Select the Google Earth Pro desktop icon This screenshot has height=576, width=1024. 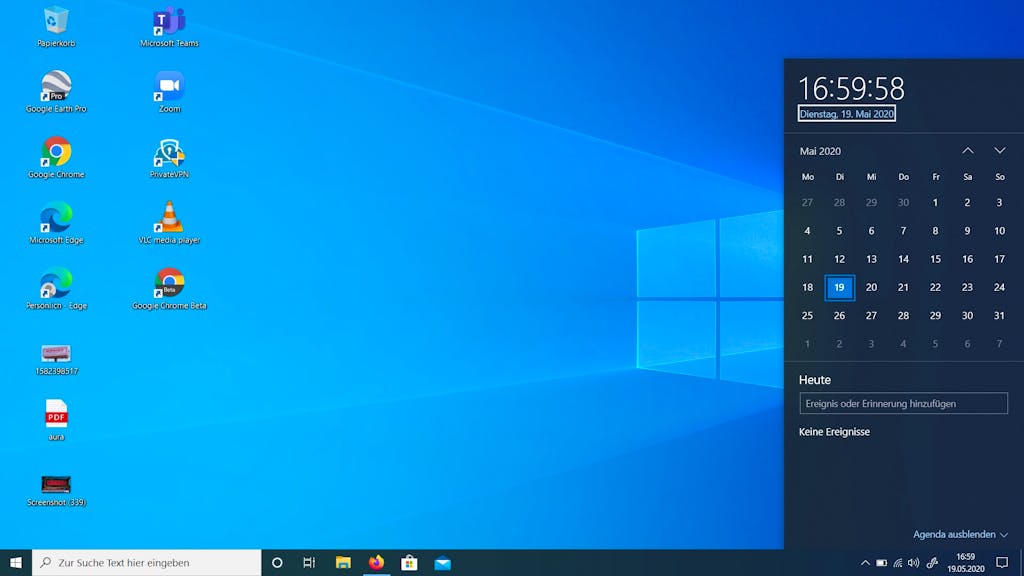click(56, 92)
